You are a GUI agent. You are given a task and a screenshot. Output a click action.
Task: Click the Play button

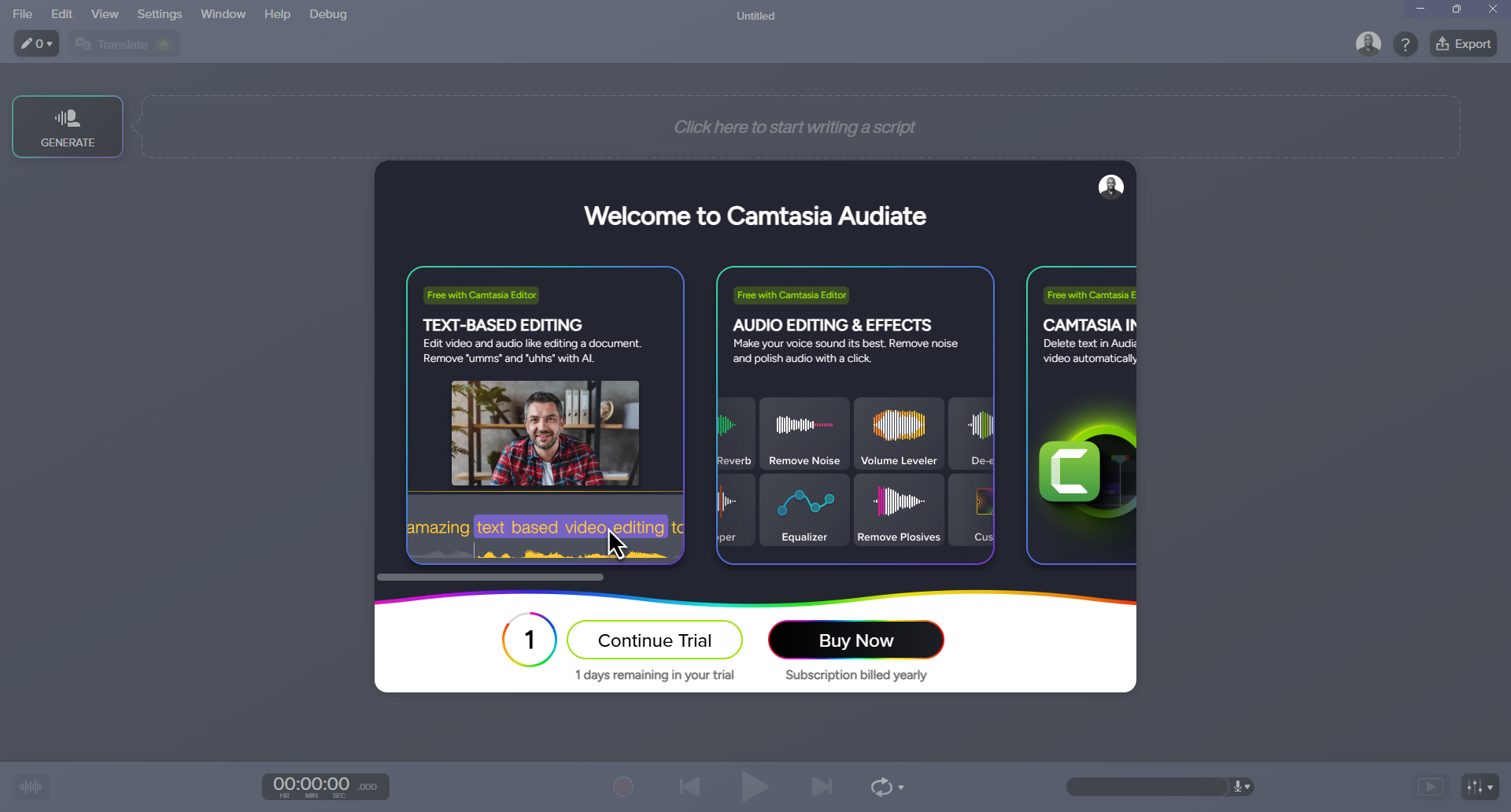click(755, 786)
